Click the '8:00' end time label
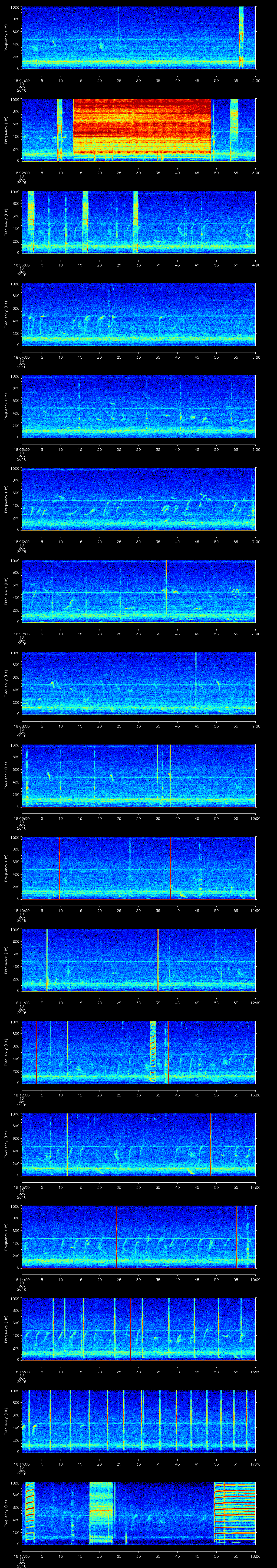Screen dimensions: 277x1568 [x=256, y=634]
